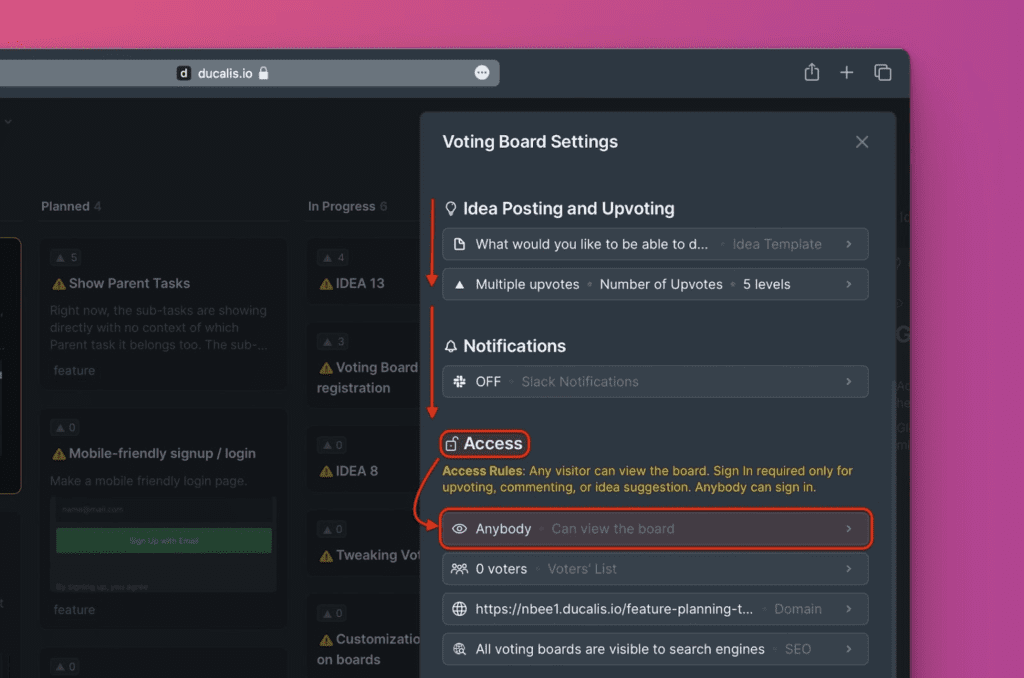1024x678 pixels.
Task: Click the warning icon beside Show Parent Tasks
Action: 59,283
